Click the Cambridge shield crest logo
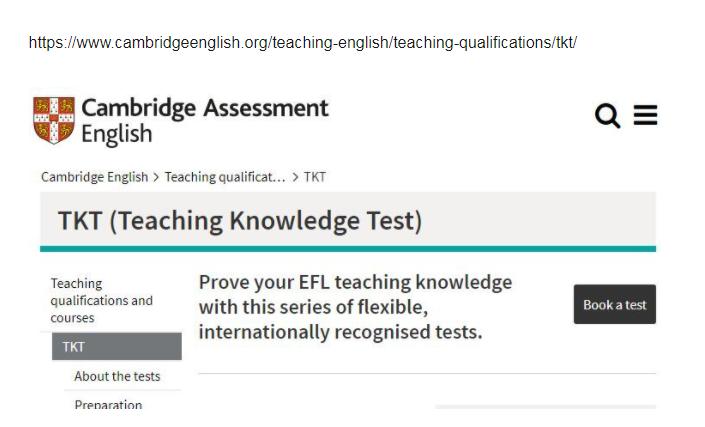 [54, 120]
